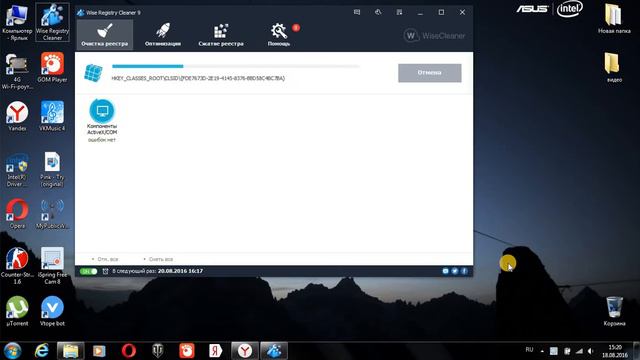The height and width of the screenshot is (360, 640).
Task: Select the Opera desktop icon
Action: (17, 214)
